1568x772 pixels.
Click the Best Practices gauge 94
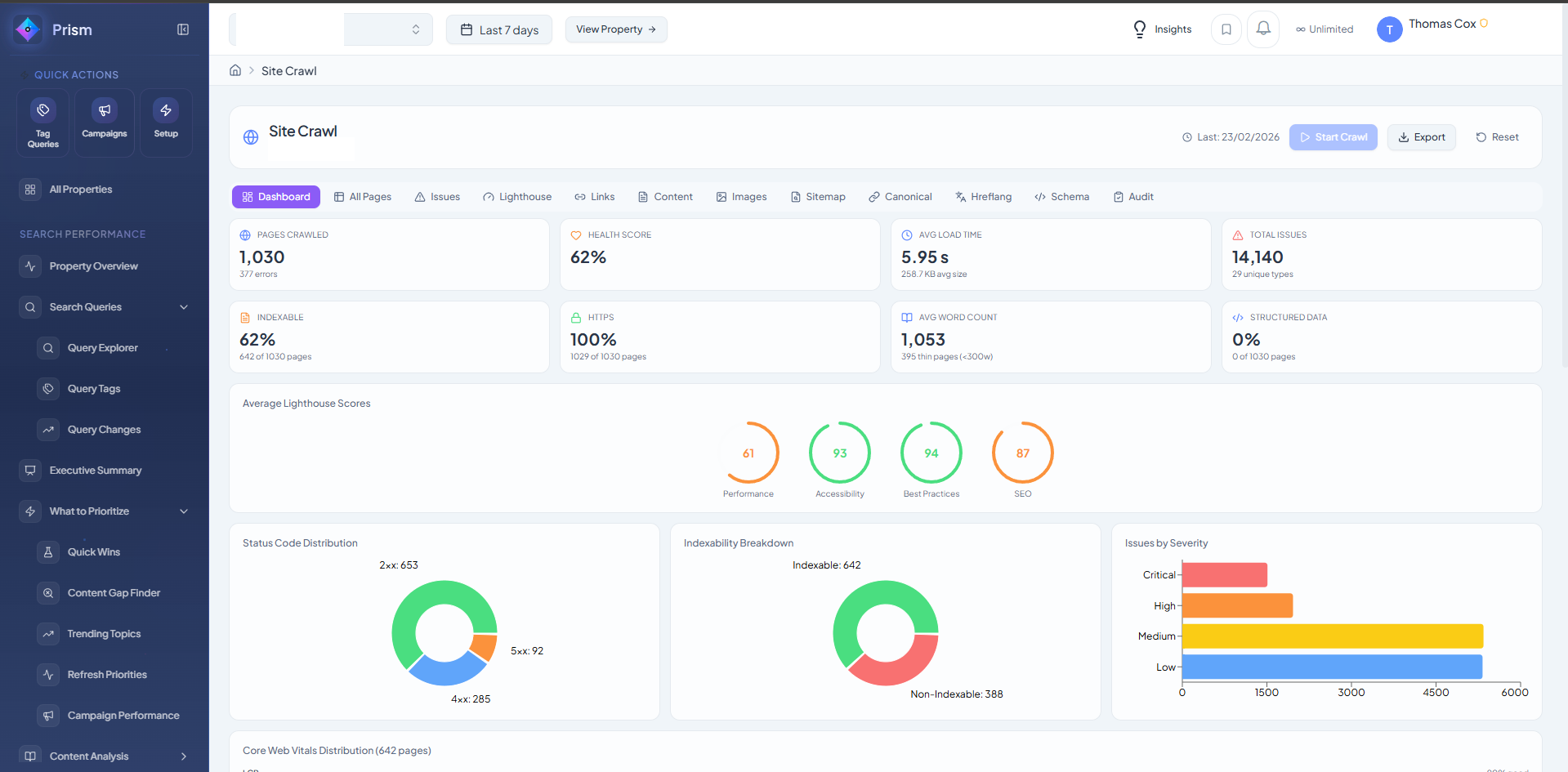[x=931, y=453]
